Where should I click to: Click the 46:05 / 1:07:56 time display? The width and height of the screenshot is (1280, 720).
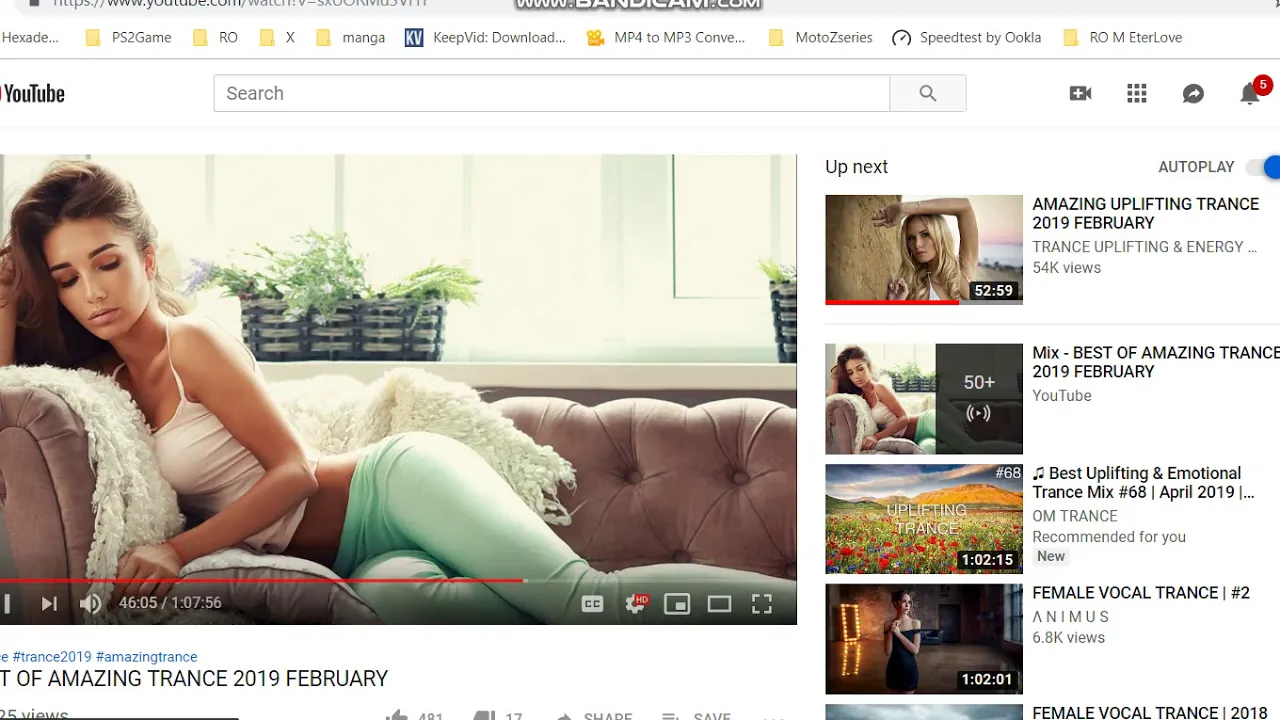pyautogui.click(x=170, y=603)
